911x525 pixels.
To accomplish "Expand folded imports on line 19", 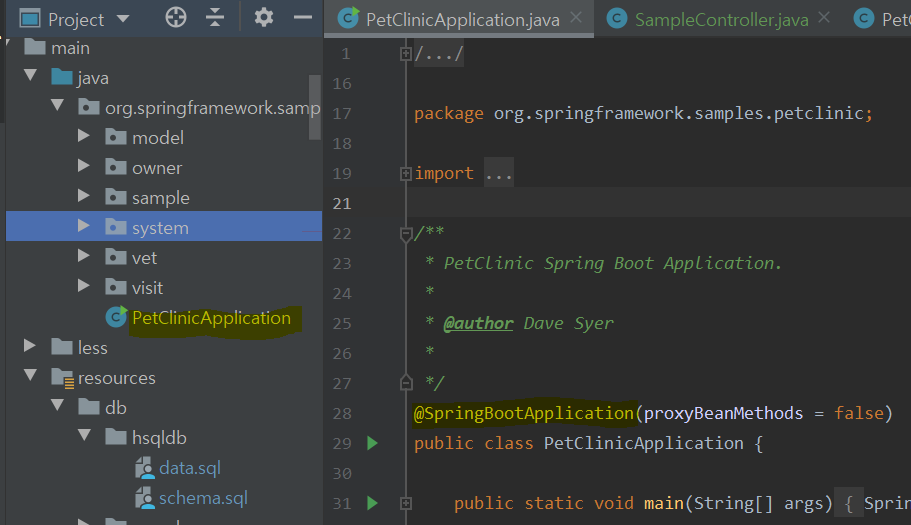I will point(406,174).
